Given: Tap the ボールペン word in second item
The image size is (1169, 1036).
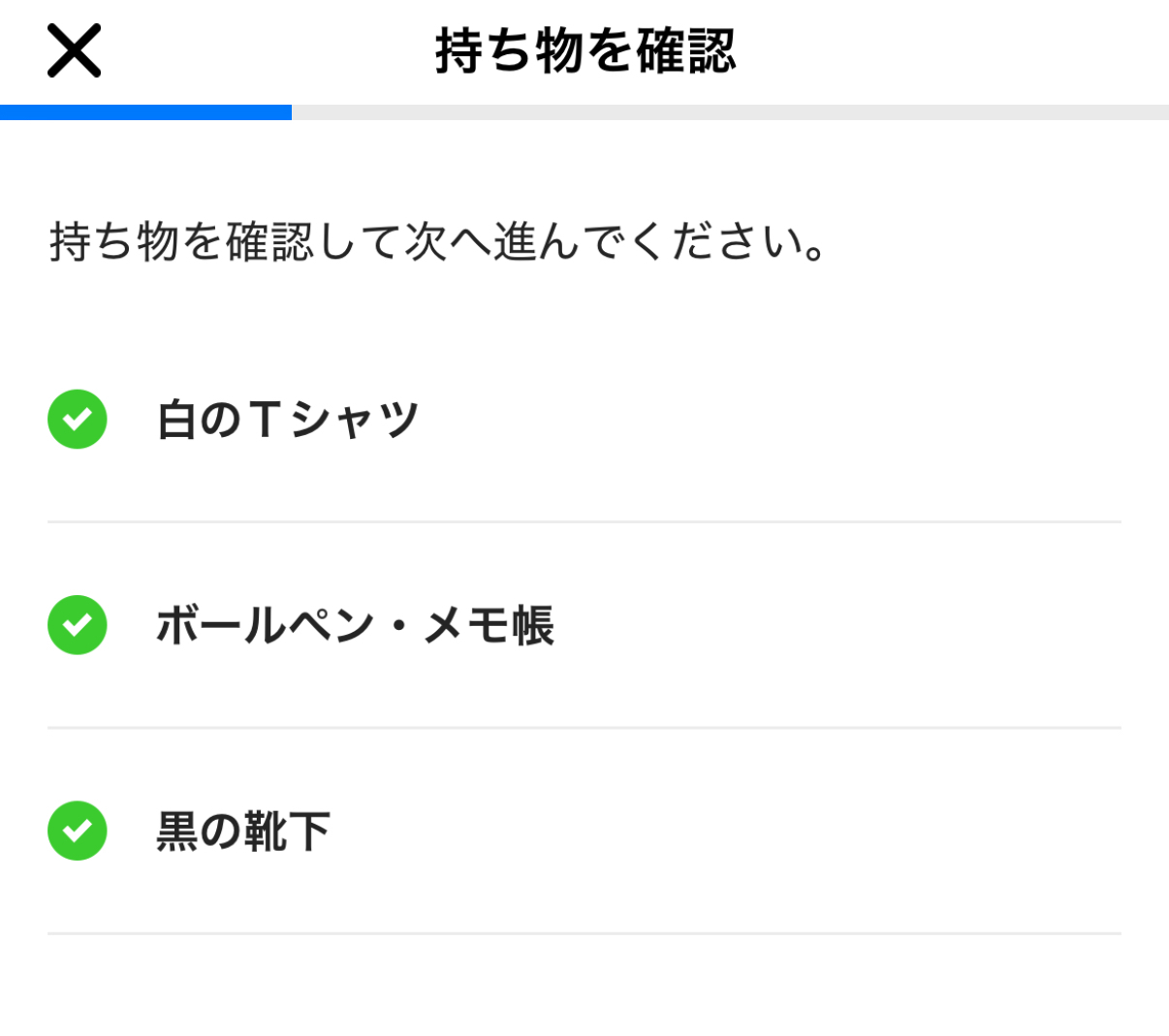Looking at the screenshot, I should [x=266, y=625].
